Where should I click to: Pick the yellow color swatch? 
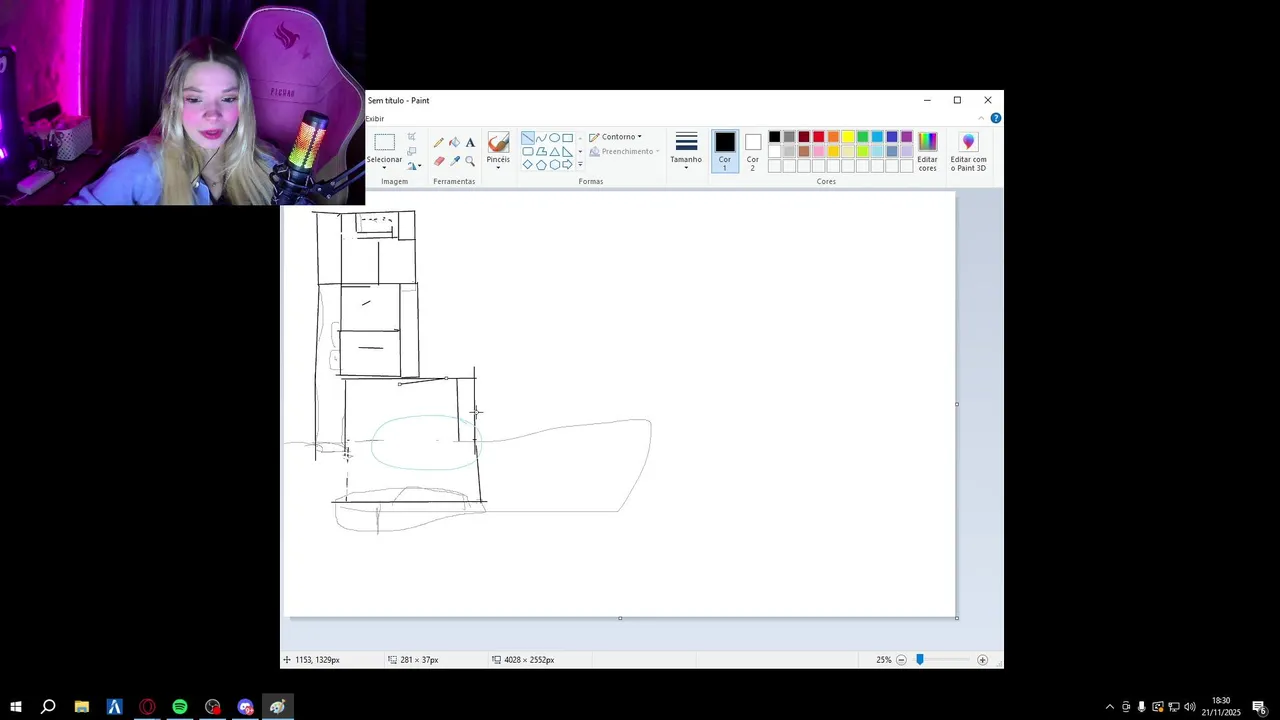848,137
